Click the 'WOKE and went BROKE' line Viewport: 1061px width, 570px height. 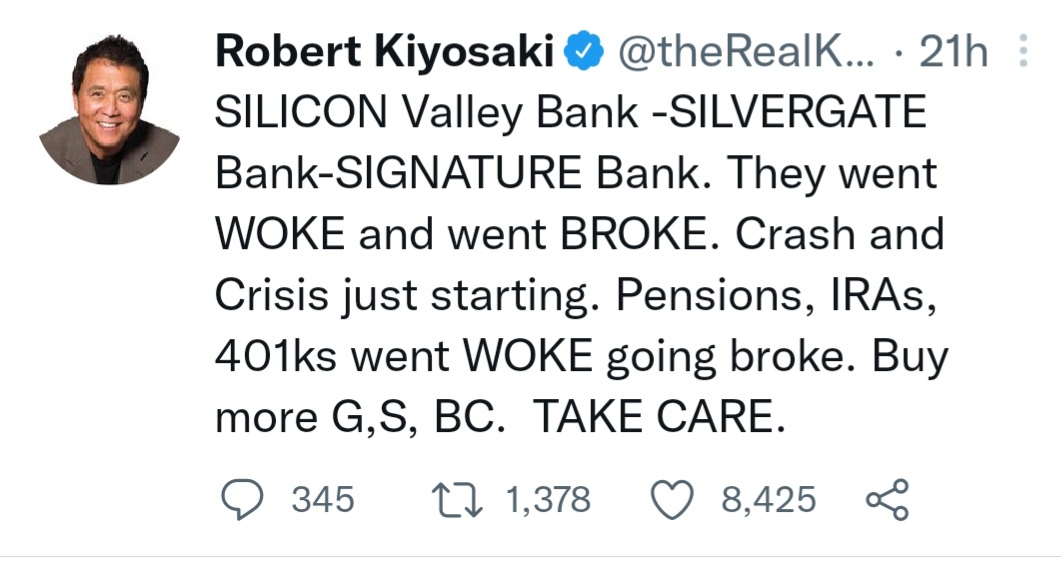pos(459,235)
